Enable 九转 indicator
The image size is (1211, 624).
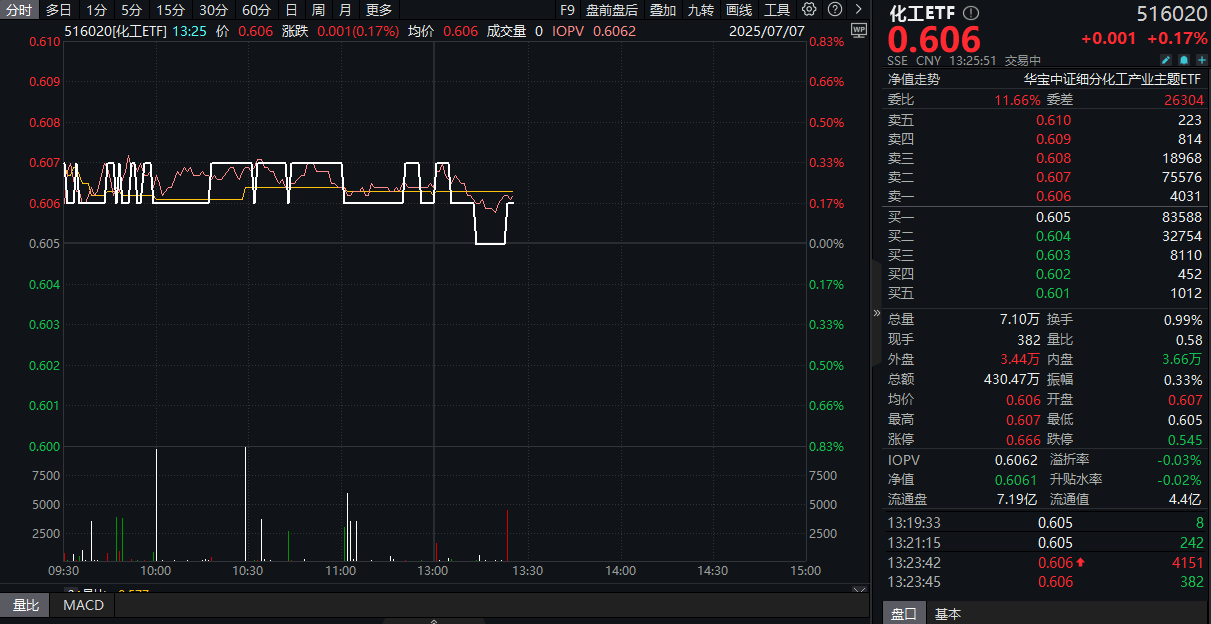pos(700,10)
